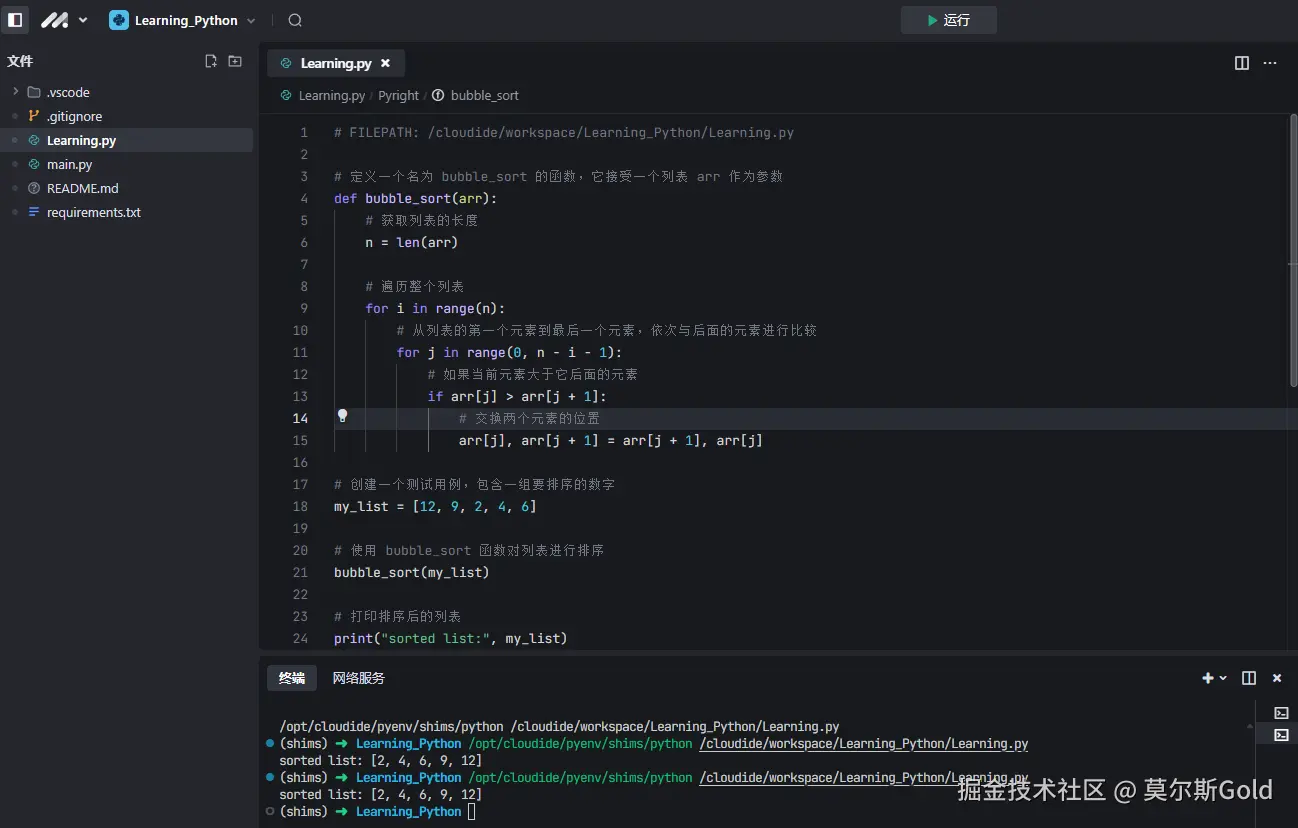
Task: Click the def bubble_sort(arr) line
Action: (x=415, y=198)
